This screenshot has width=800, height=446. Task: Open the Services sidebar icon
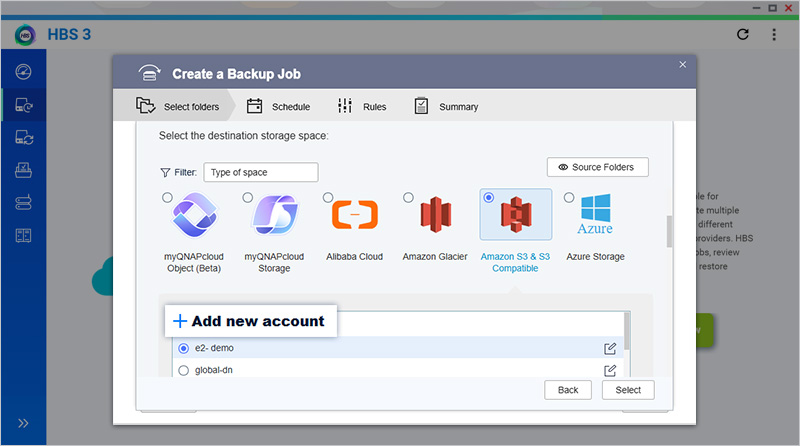coord(23,170)
